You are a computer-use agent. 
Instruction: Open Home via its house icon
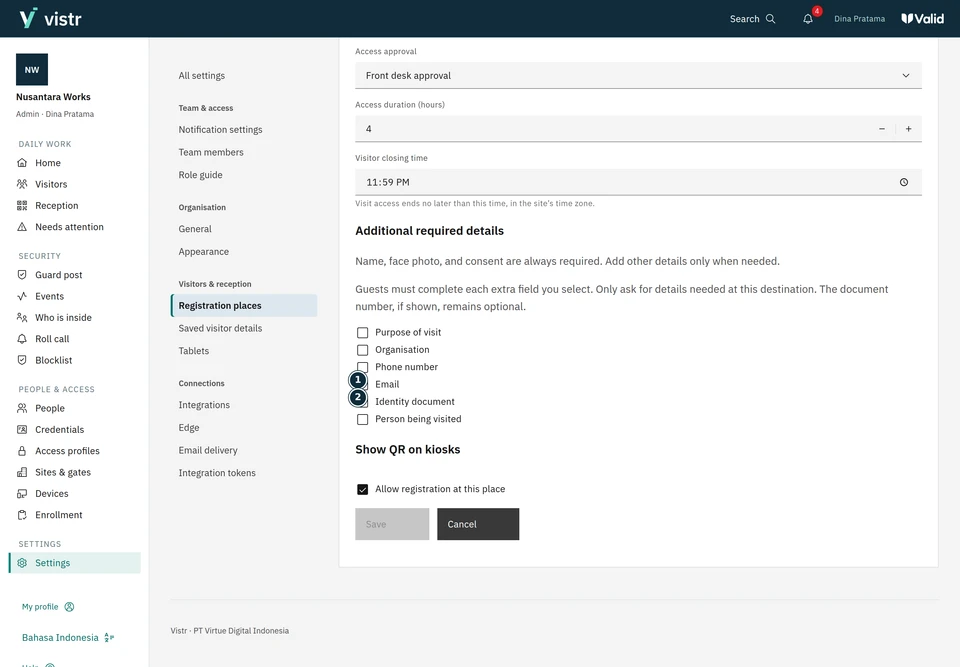(x=22, y=163)
